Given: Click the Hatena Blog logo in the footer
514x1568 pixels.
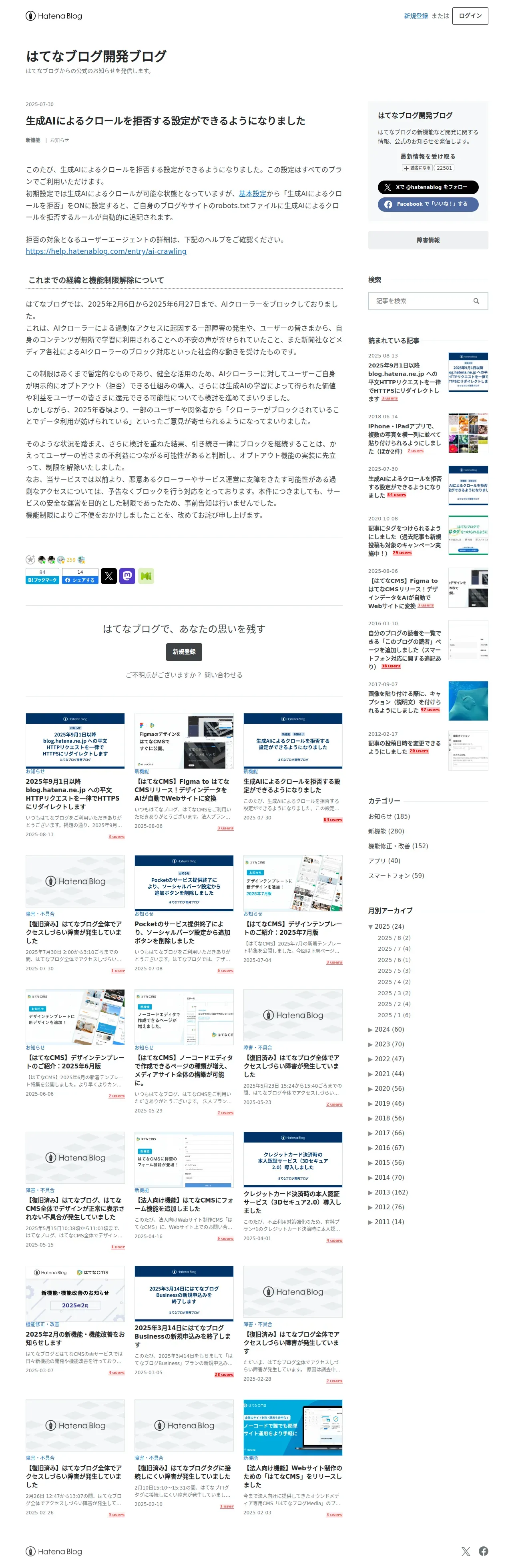Looking at the screenshot, I should [x=54, y=1551].
